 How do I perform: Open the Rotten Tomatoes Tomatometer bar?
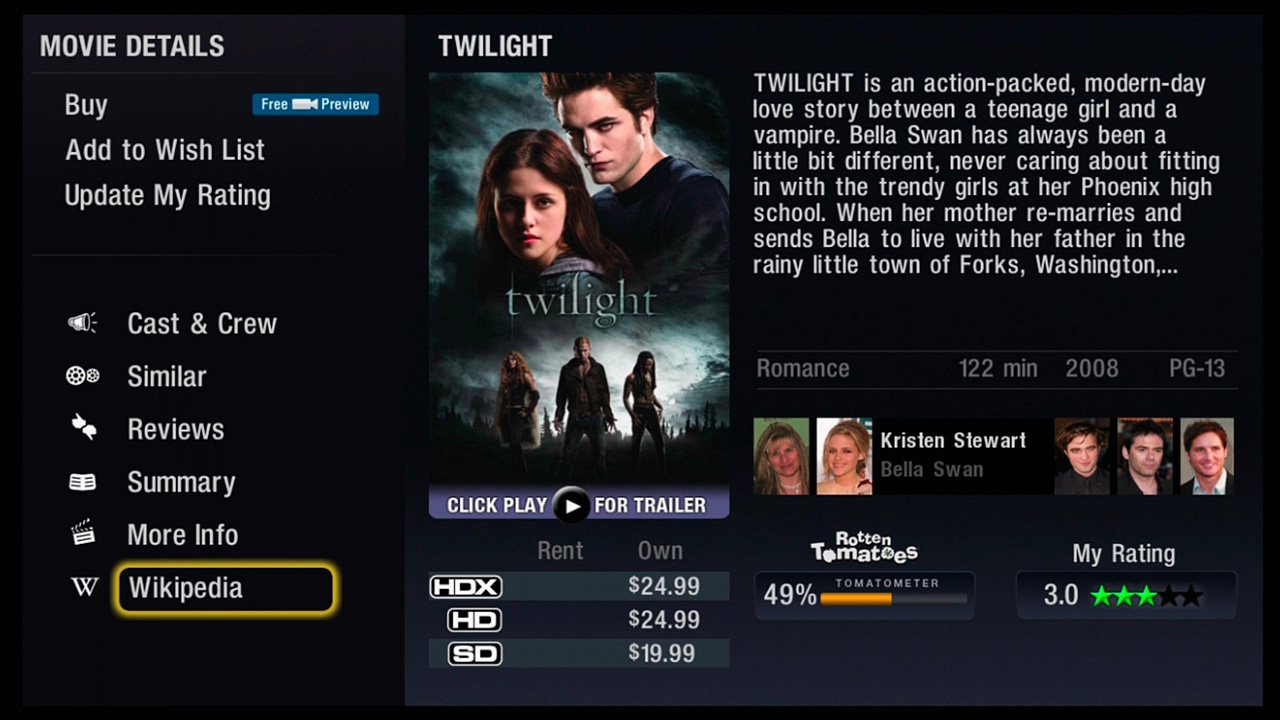tap(864, 595)
